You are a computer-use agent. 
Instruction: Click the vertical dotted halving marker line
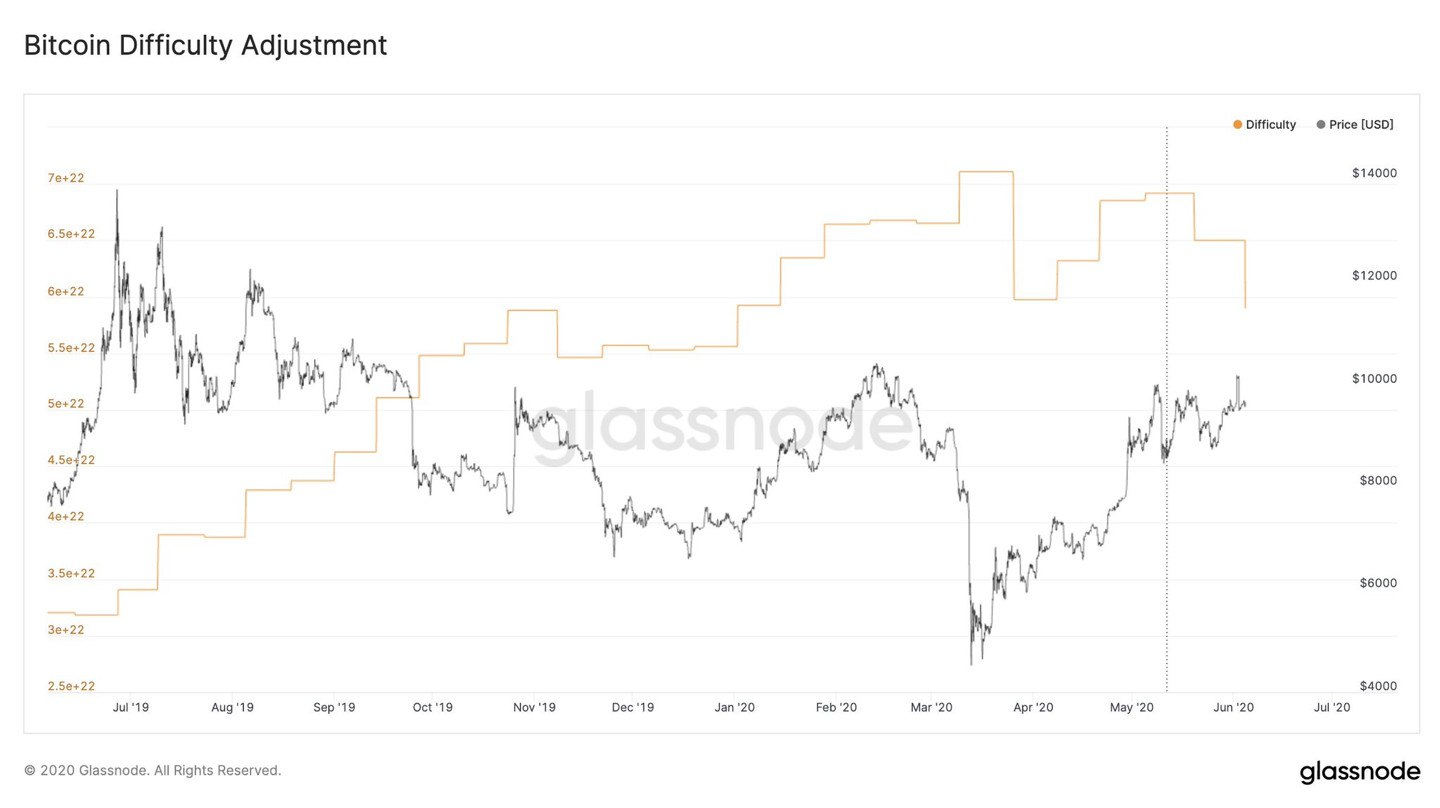[x=1167, y=410]
